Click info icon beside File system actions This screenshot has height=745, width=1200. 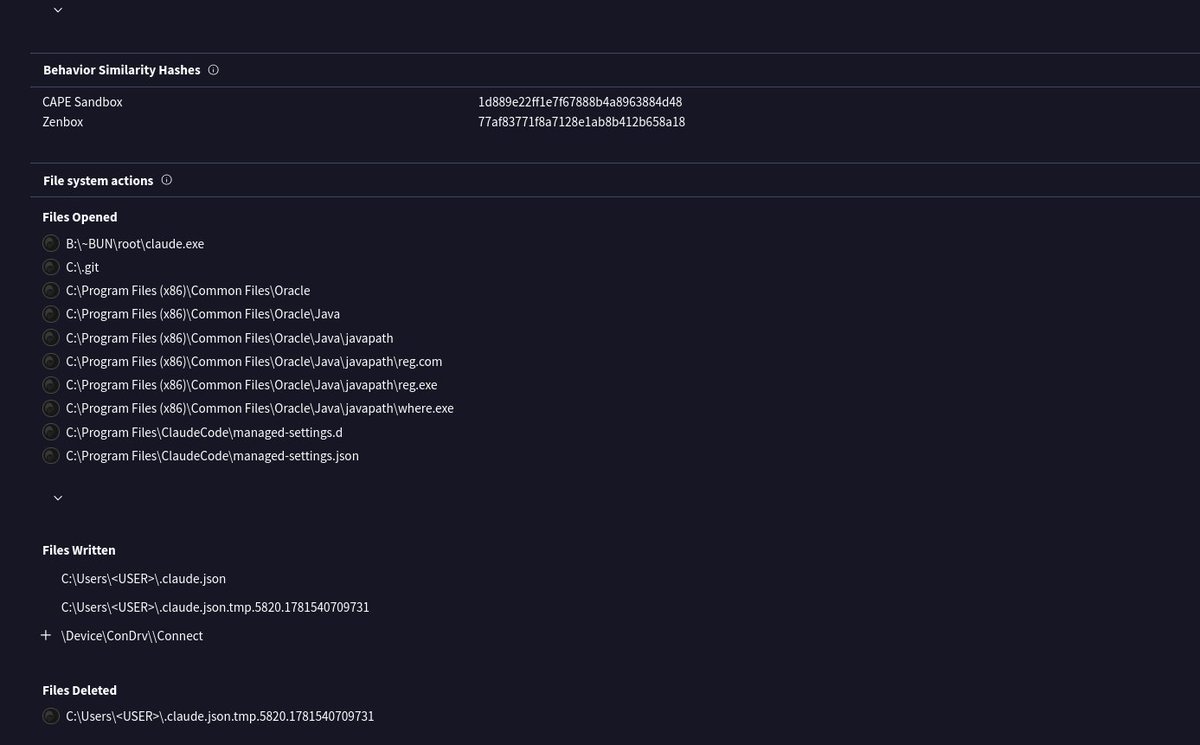[x=167, y=181]
